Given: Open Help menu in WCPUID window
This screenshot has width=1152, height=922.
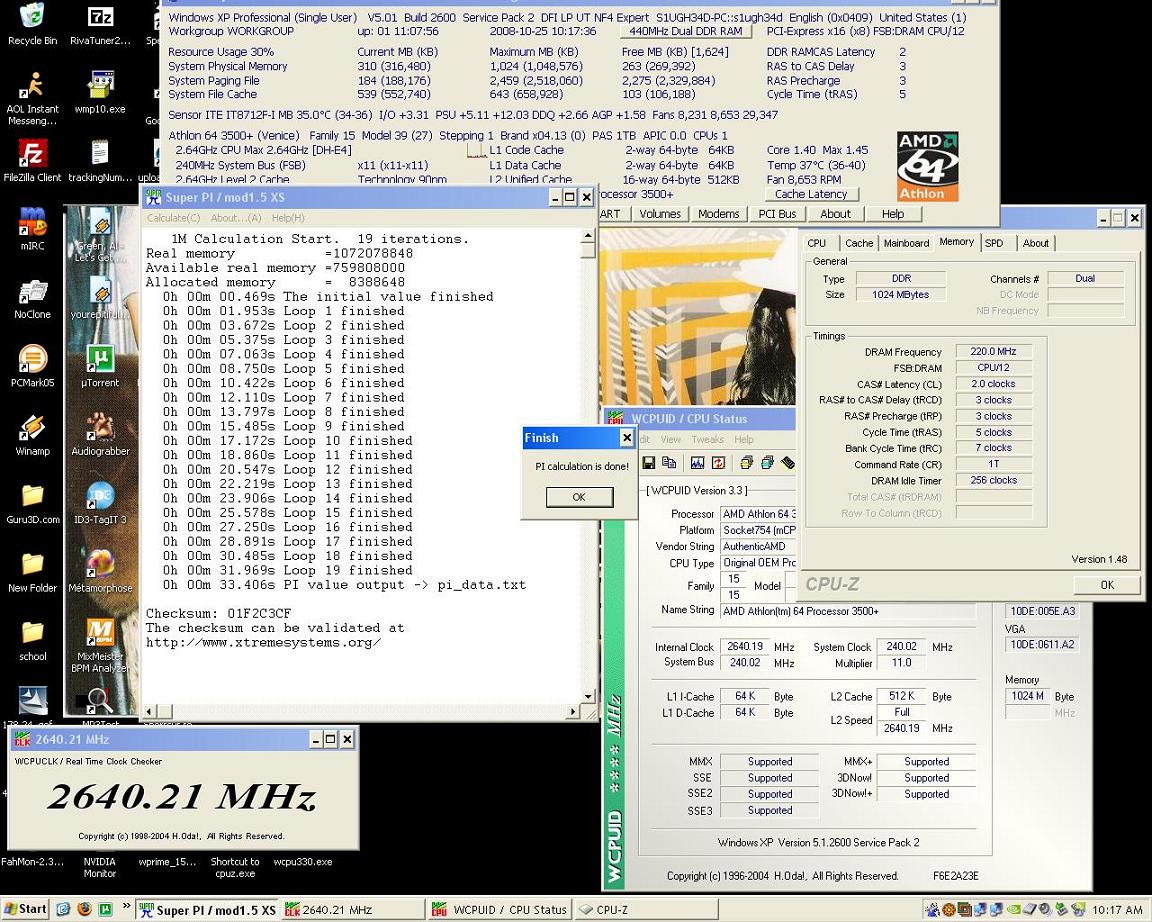Looking at the screenshot, I should pyautogui.click(x=744, y=439).
